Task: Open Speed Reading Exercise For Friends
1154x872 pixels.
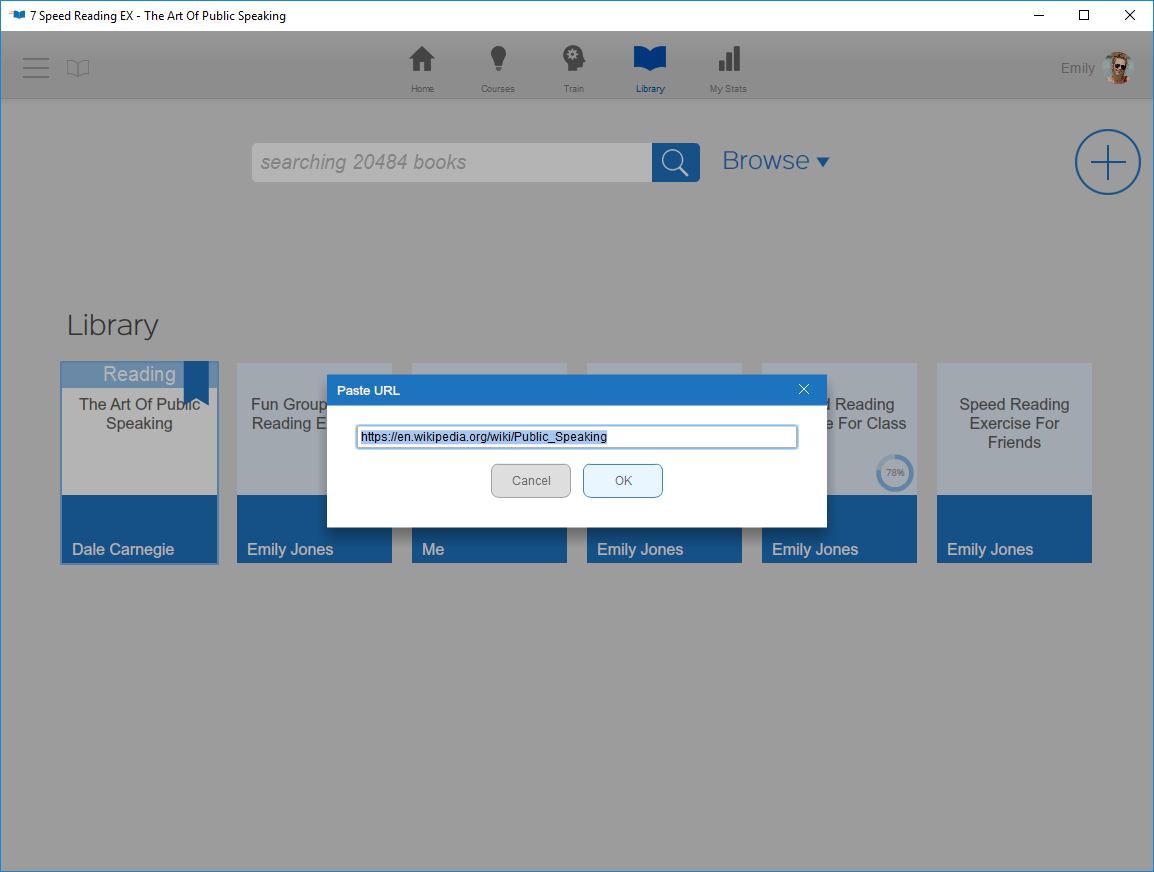Action: [x=1014, y=430]
